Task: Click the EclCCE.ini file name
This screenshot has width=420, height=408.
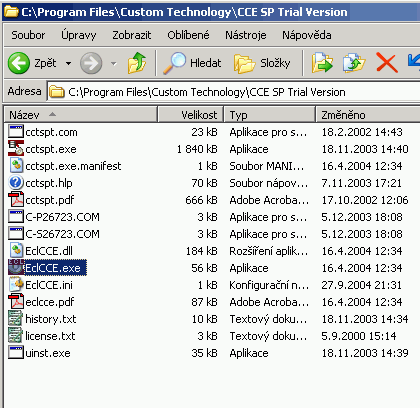Action: pos(49,285)
